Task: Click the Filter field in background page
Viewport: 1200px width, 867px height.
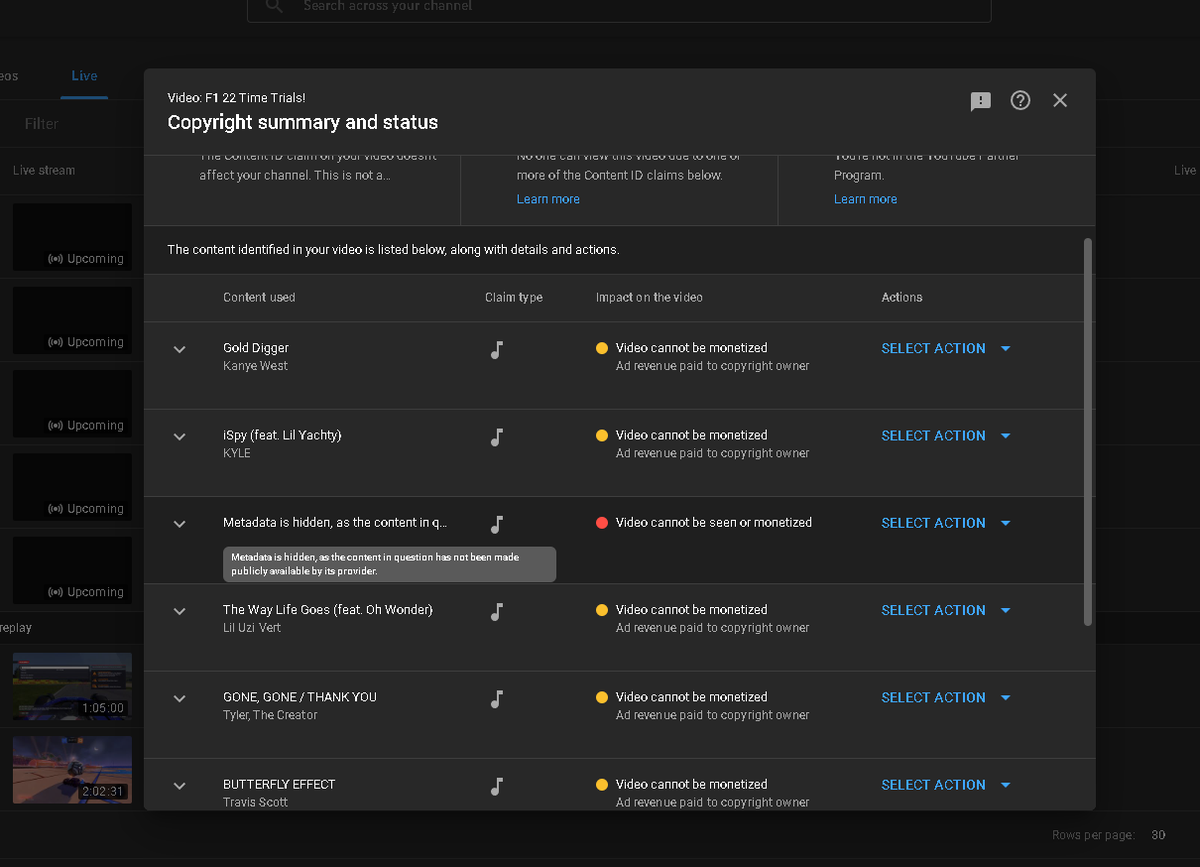Action: tap(42, 124)
